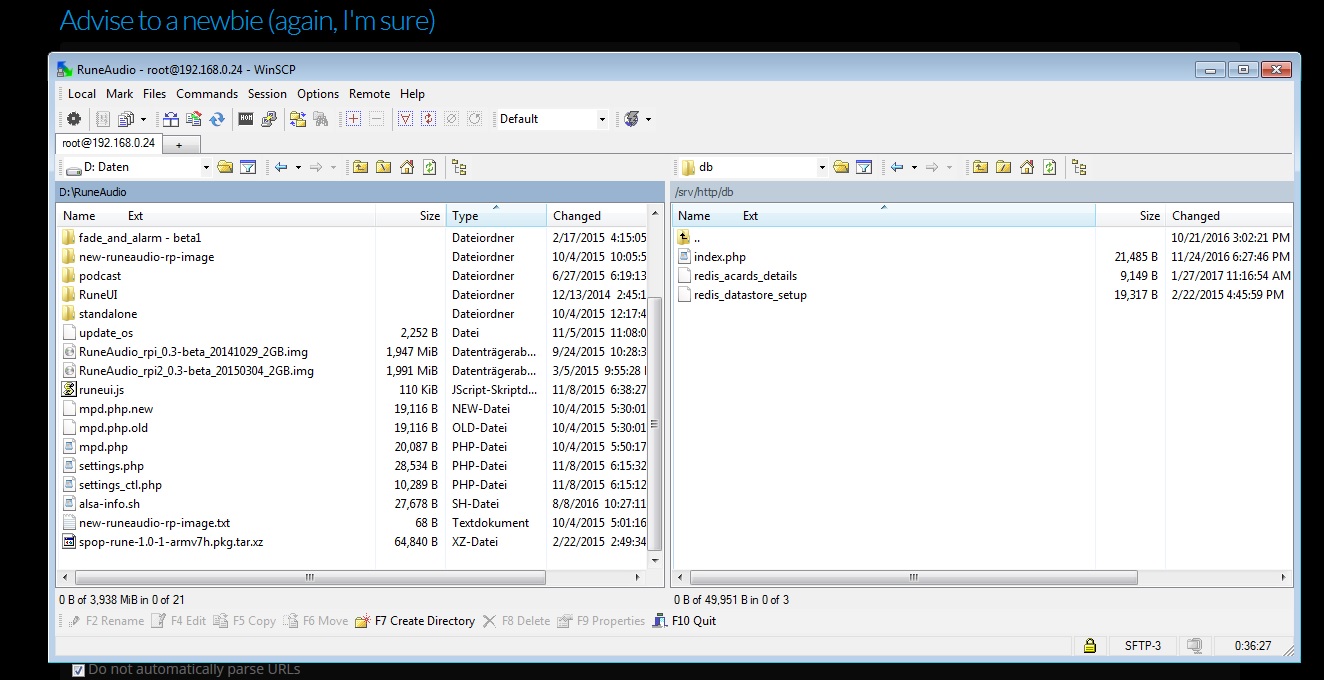
Task: Open WinSCP Preferences gear icon
Action: tap(74, 119)
